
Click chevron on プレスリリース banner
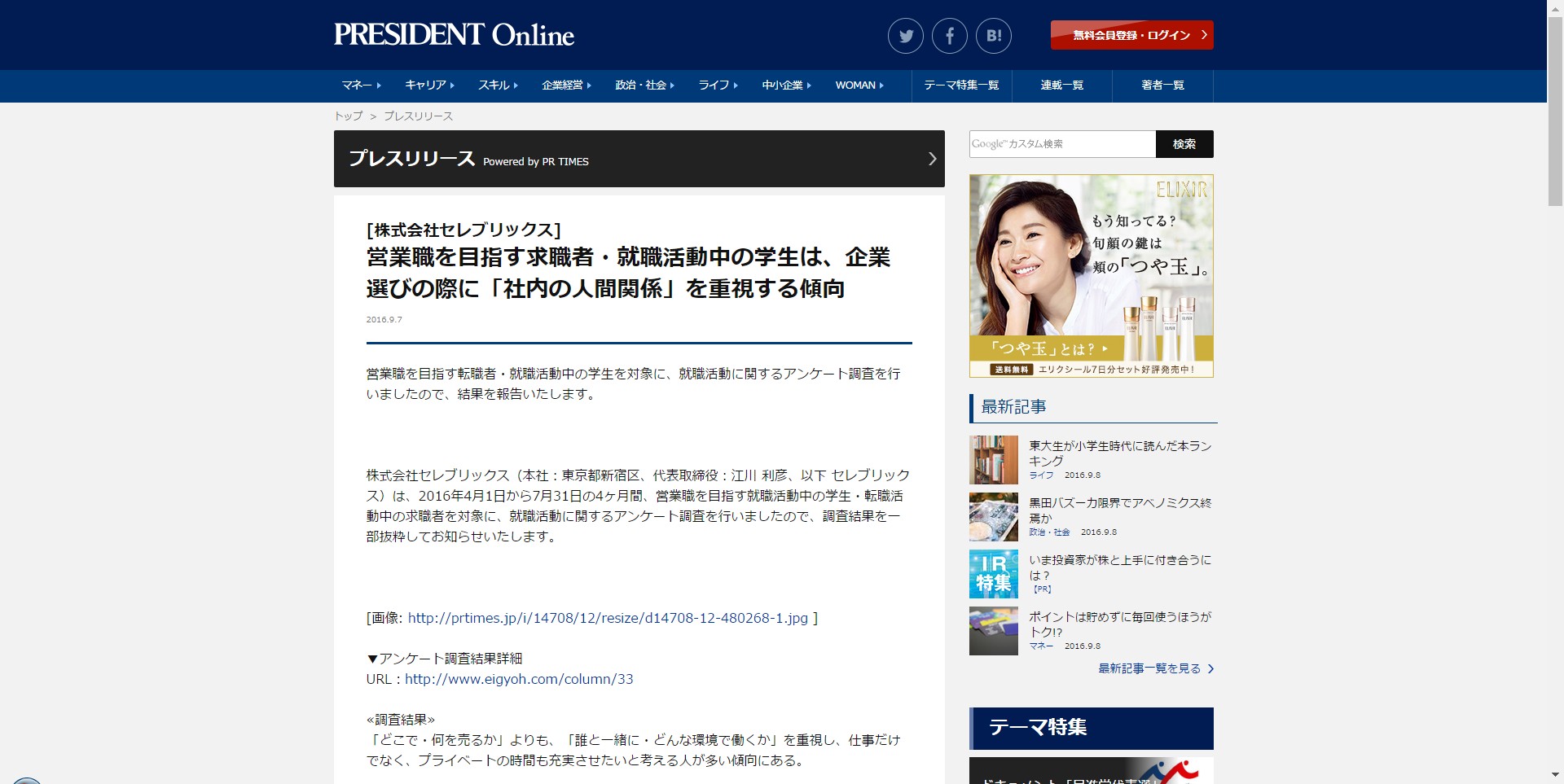pos(932,159)
